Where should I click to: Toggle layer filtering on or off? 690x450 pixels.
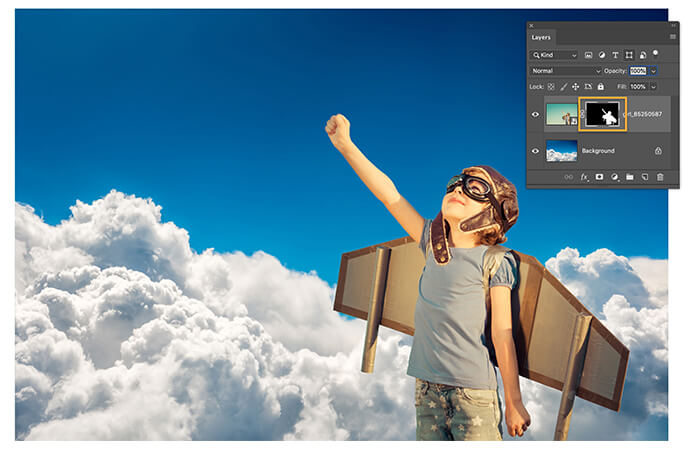click(x=655, y=54)
